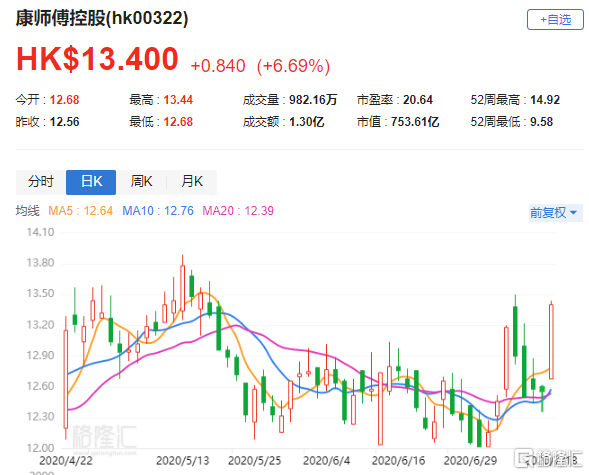
Task: Click the 52-week low value 9.58
Action: point(541,122)
